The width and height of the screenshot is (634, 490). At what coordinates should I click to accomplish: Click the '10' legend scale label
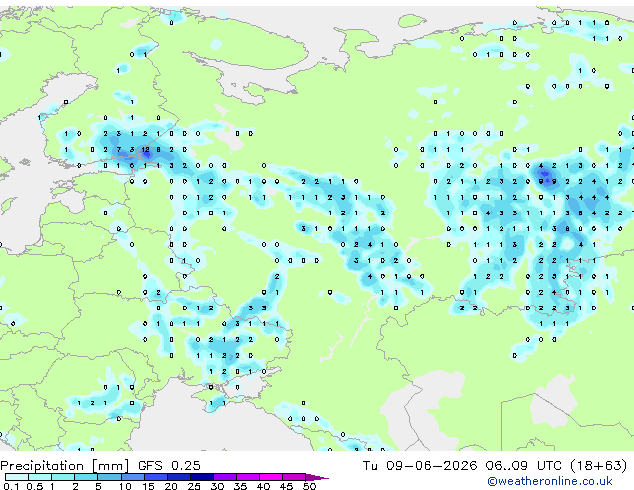[125, 486]
